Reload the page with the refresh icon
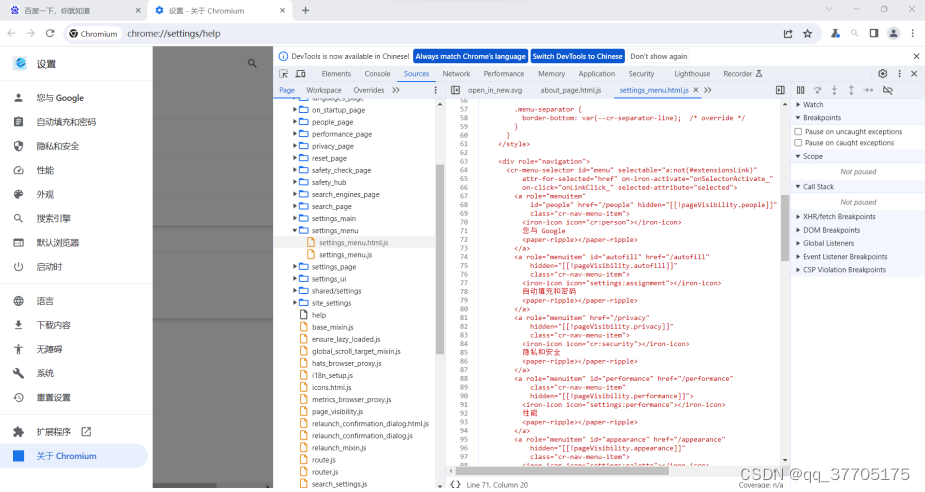This screenshot has width=925, height=492. pyautogui.click(x=50, y=34)
